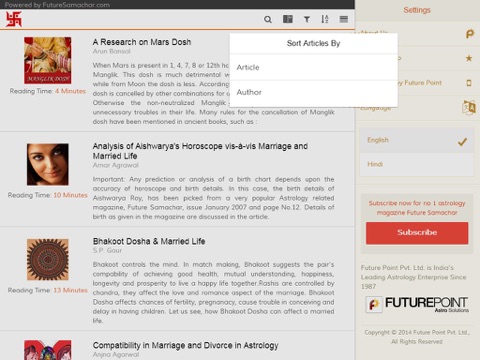Open article A Research on Mars Dosh
Image resolution: width=480 pixels, height=360 pixels.
[142, 42]
